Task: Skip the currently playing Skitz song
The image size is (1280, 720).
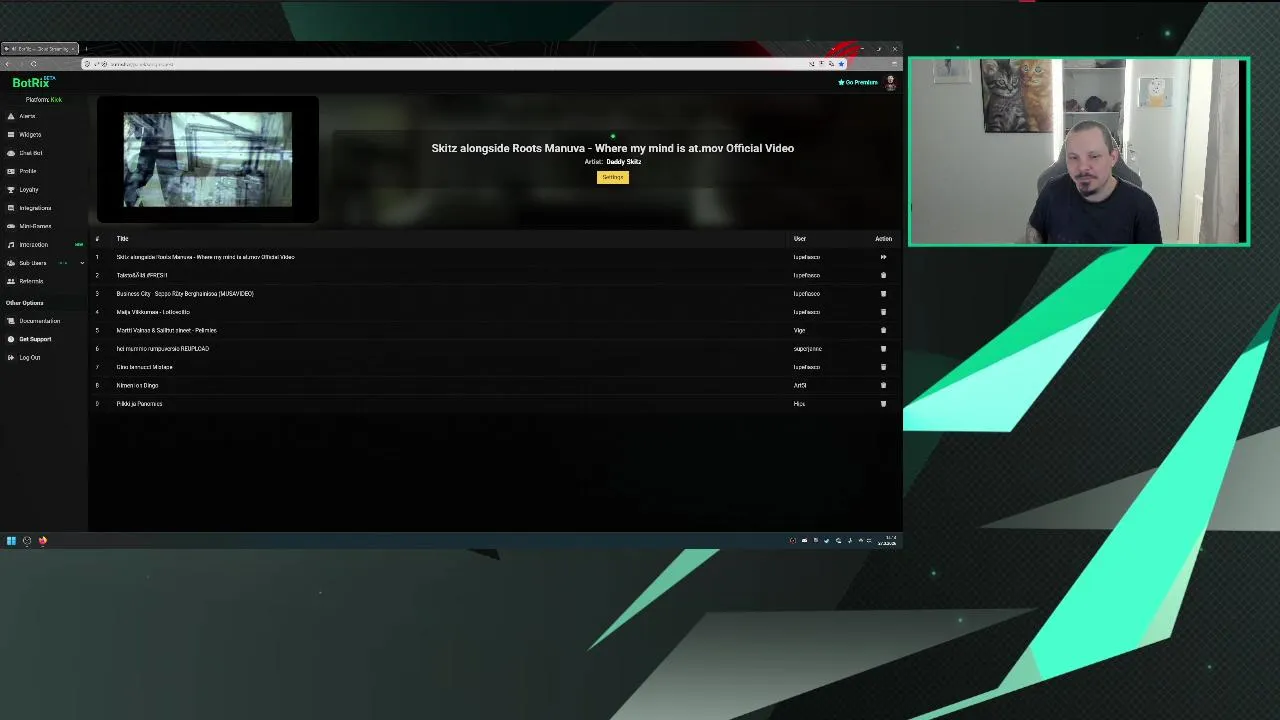Action: point(883,257)
